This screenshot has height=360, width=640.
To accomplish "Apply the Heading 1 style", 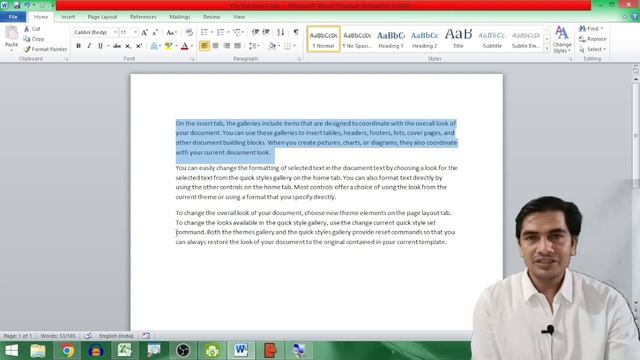I will (391, 39).
